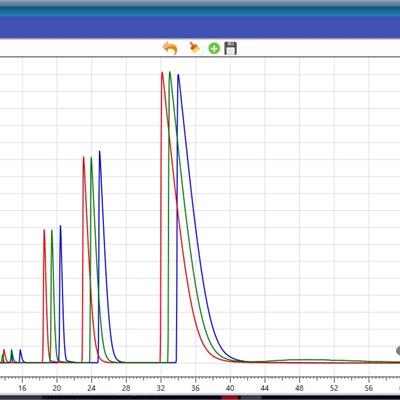Viewport: 400px width, 400px height.
Task: Click the x-axis label 16
Action: click(22, 388)
